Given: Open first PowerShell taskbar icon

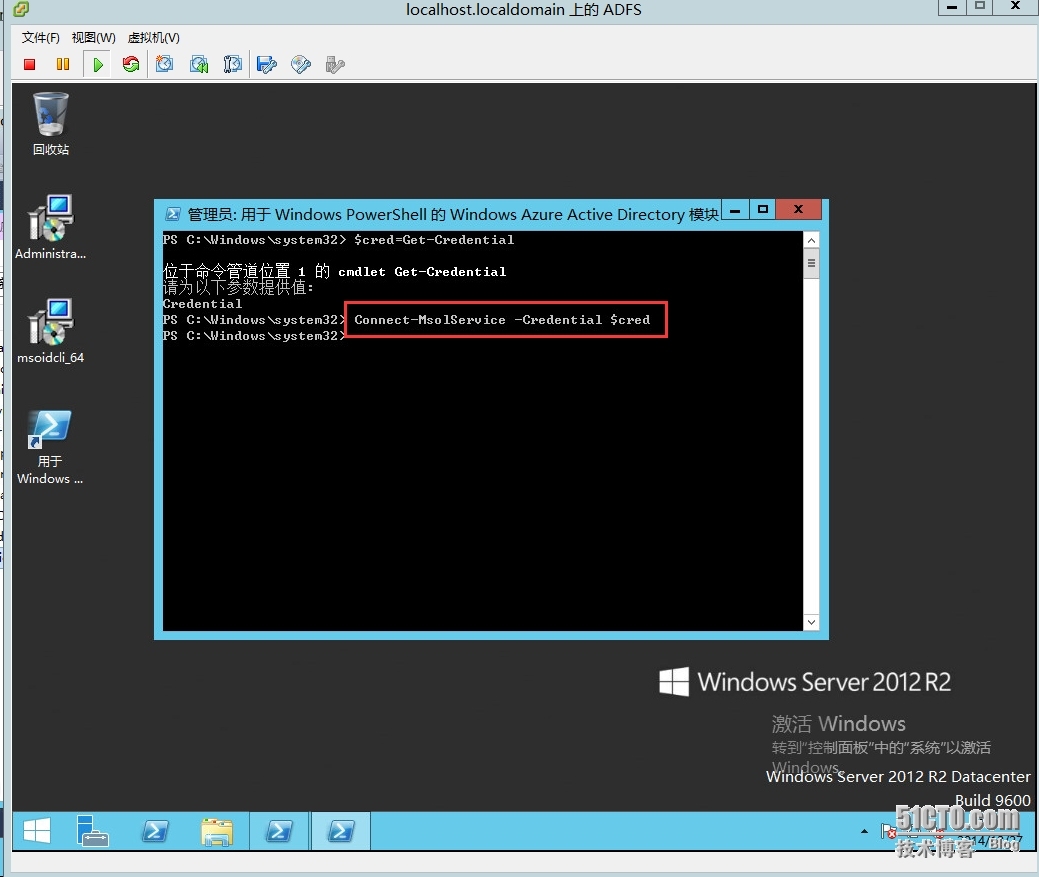Looking at the screenshot, I should point(155,831).
